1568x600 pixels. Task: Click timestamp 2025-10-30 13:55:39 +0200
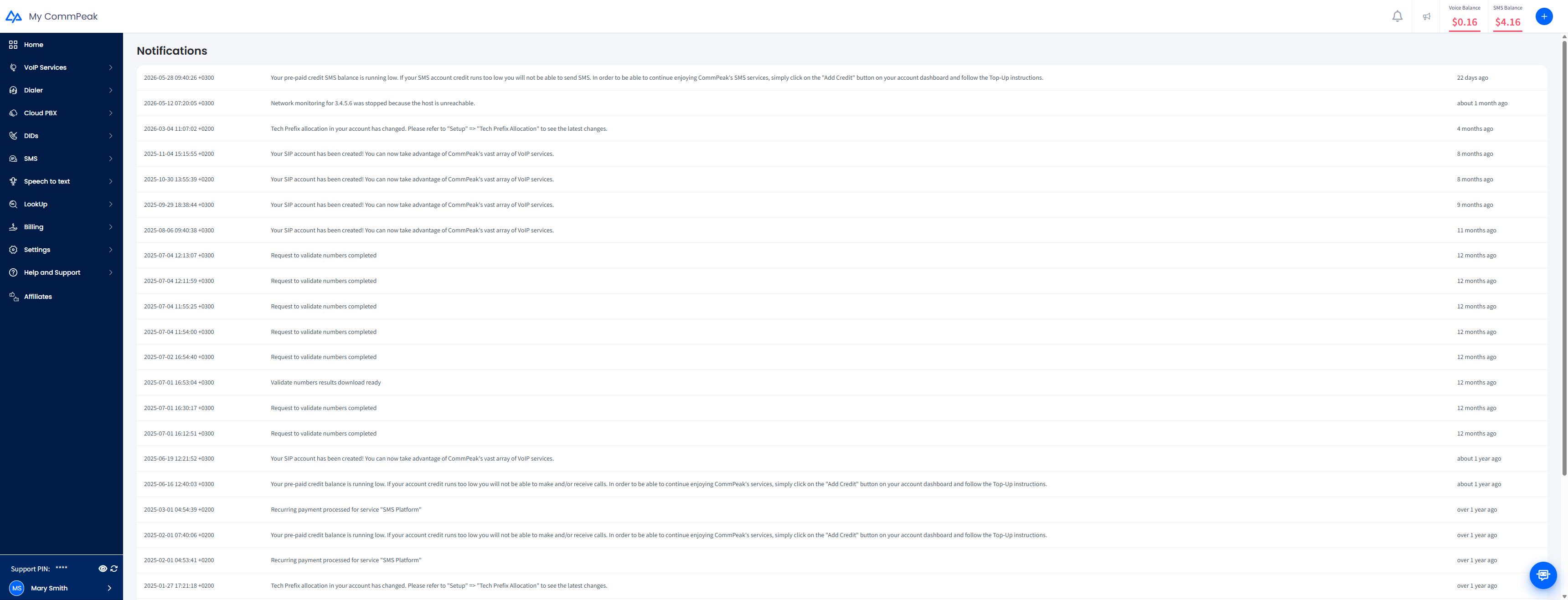point(179,179)
